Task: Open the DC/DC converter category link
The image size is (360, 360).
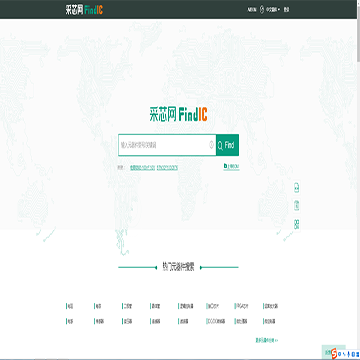Action: click(x=216, y=321)
